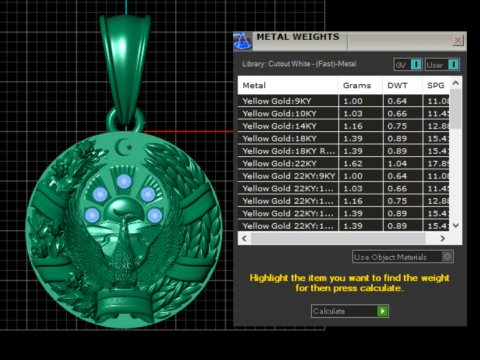Select the Yellow Gold:14KY row

(343, 126)
